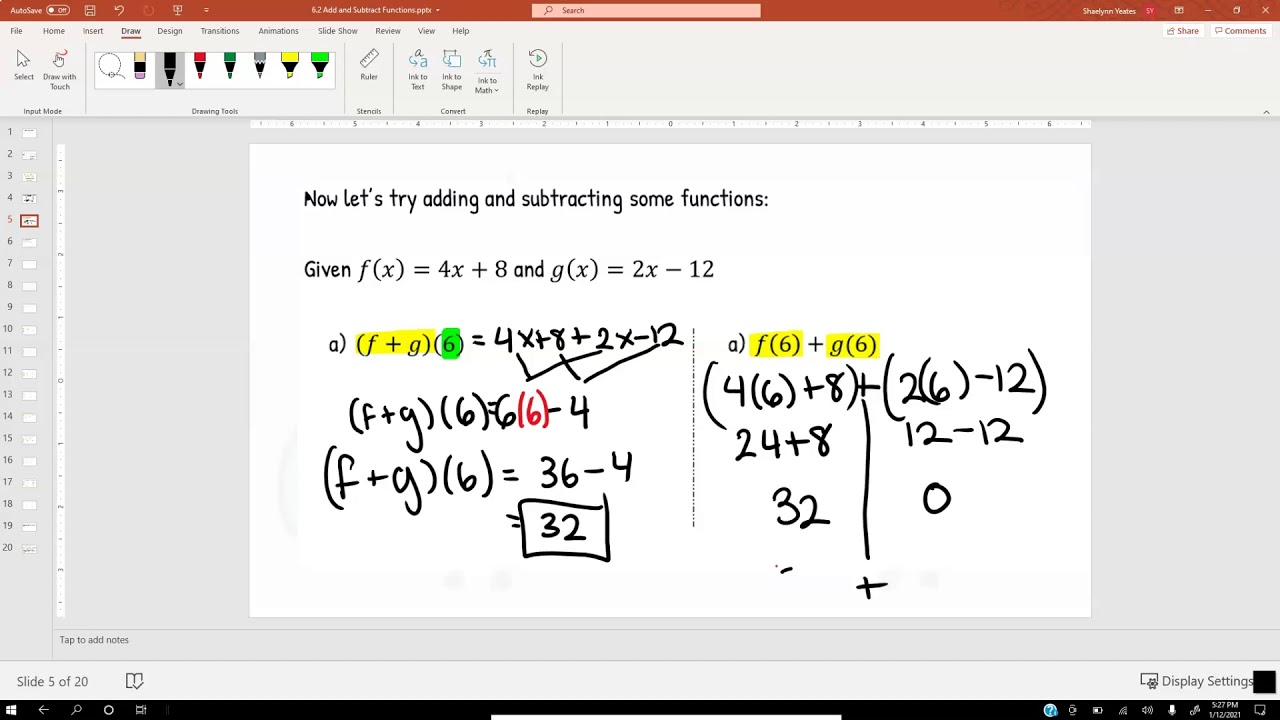Image resolution: width=1280 pixels, height=720 pixels.
Task: Select the red pen
Action: point(200,68)
